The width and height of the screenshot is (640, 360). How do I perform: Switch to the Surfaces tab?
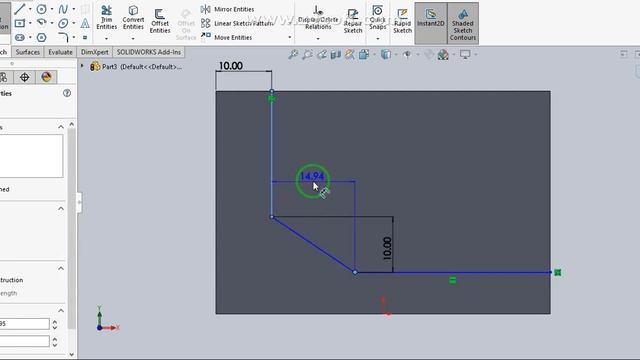point(28,52)
